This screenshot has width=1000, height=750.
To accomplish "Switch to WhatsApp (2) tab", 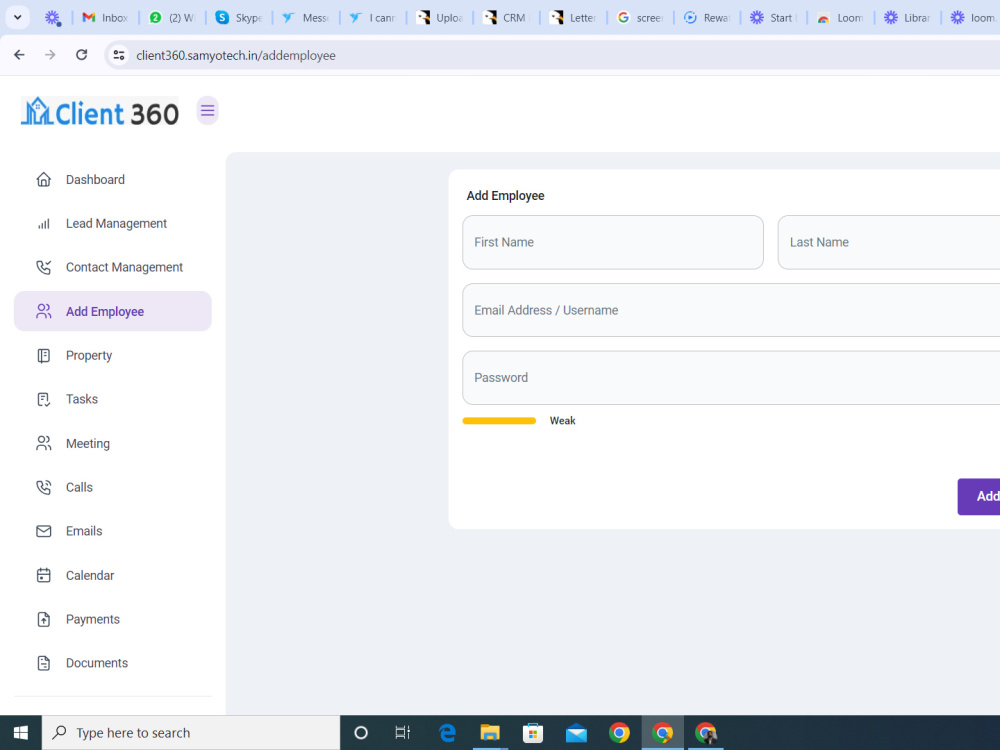I will 172,18.
